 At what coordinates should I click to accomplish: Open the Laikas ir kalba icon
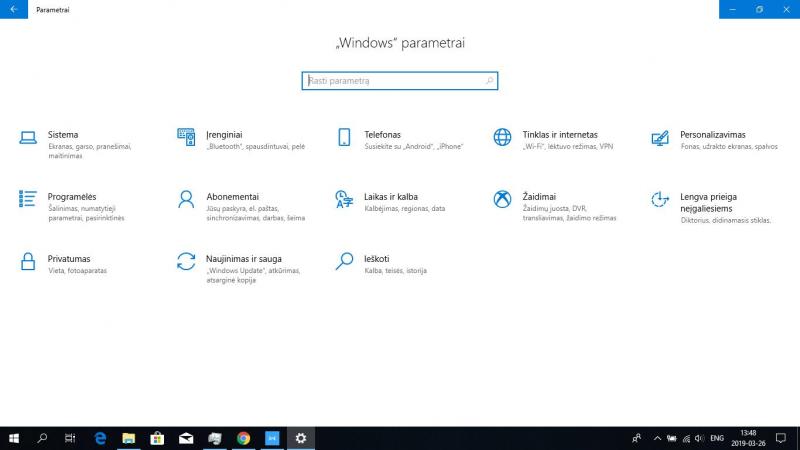point(344,199)
